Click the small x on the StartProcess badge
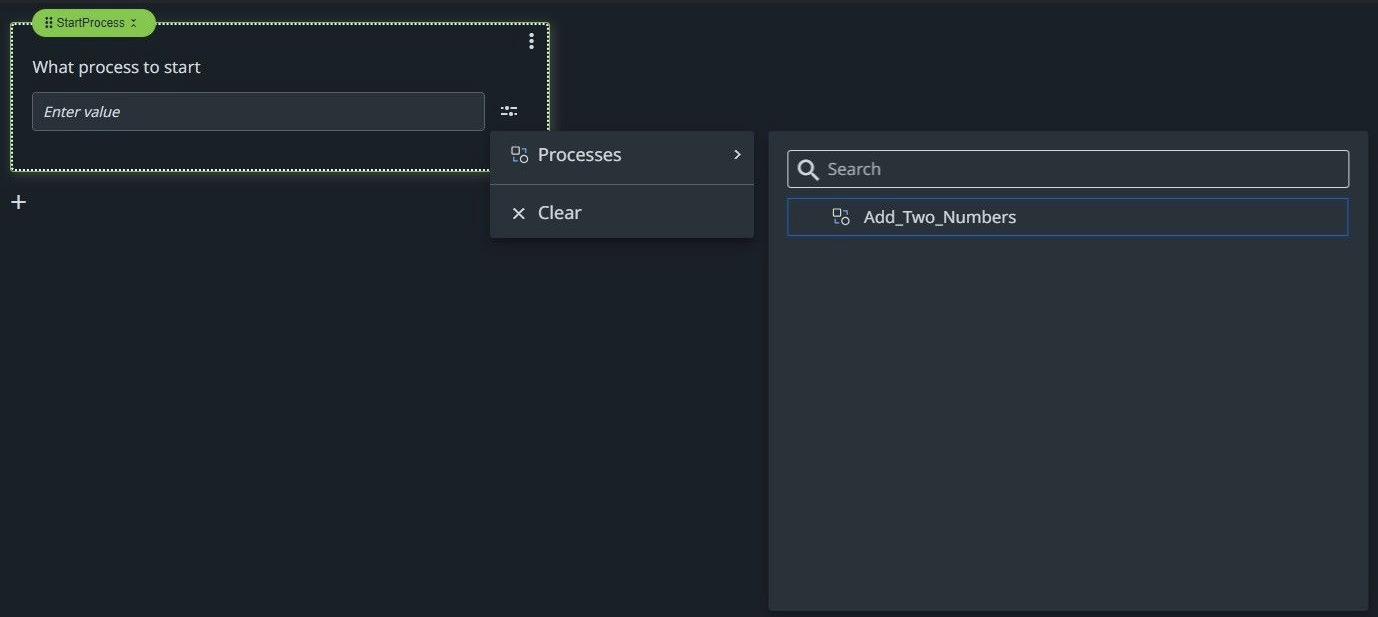Image resolution: width=1378 pixels, height=617 pixels. [x=133, y=21]
